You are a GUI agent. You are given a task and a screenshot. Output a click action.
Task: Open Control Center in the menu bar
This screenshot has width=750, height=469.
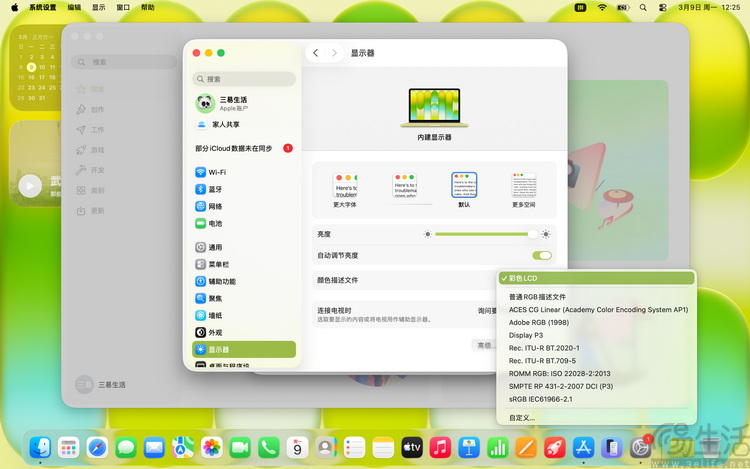(x=662, y=7)
